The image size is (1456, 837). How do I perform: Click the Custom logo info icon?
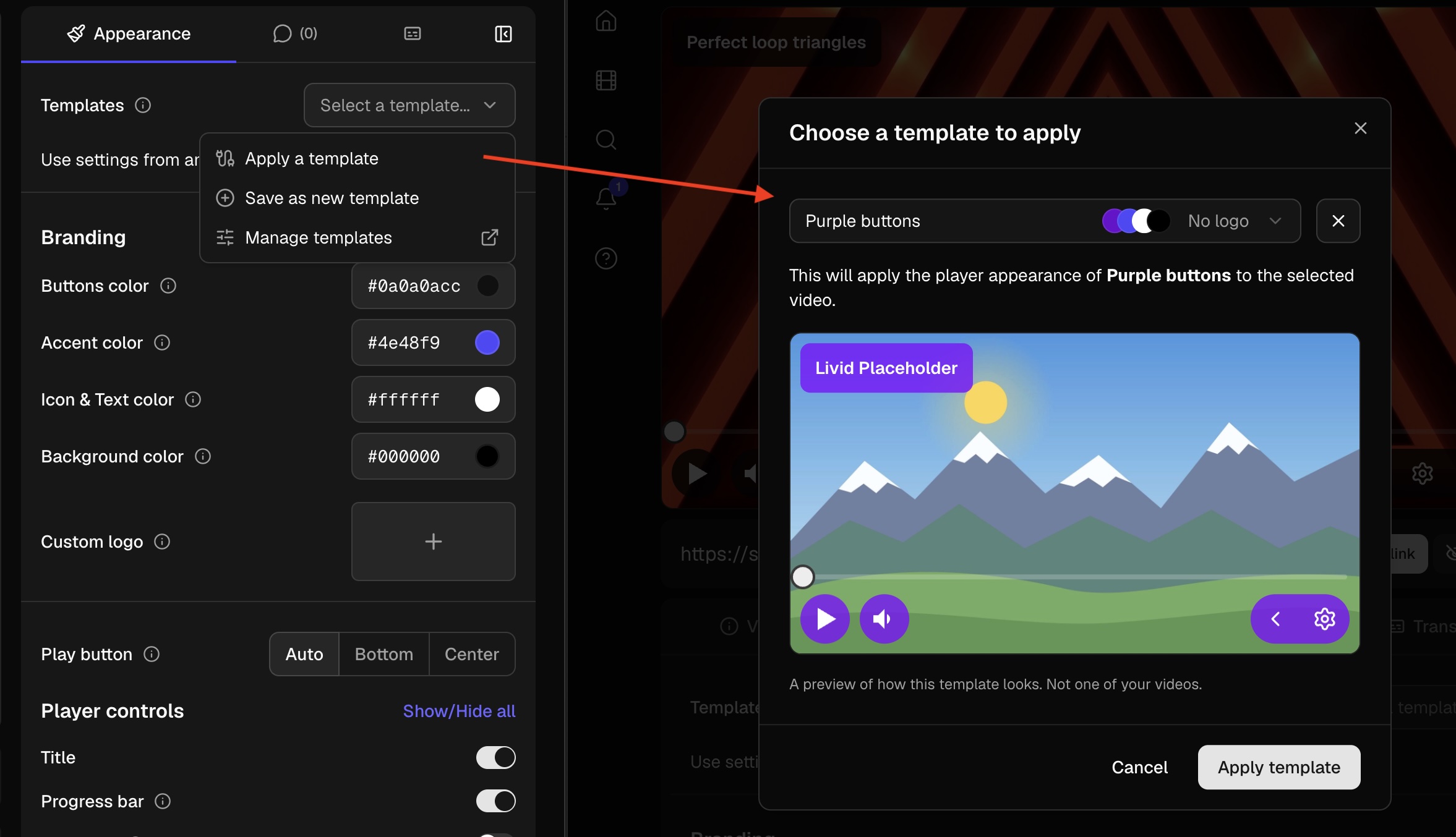[162, 542]
